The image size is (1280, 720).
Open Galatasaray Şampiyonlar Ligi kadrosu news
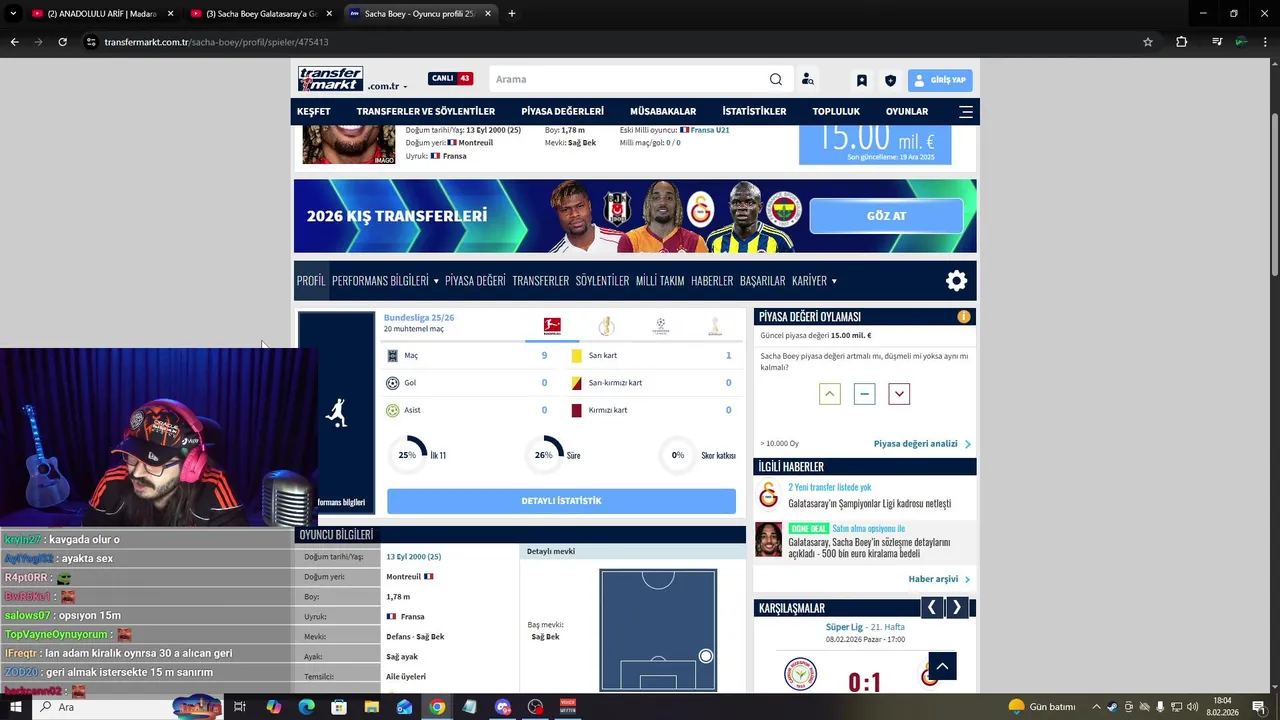pos(869,504)
